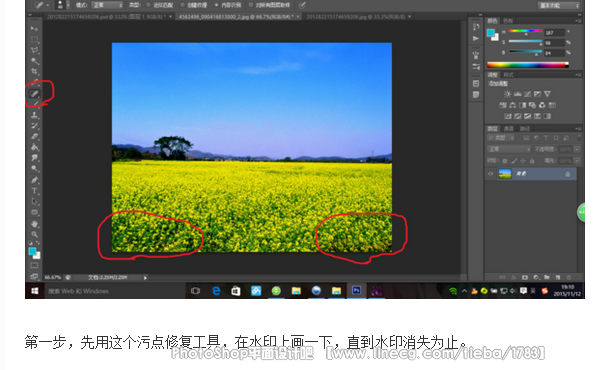Click the Hue slider in Color panel
Image resolution: width=595 pixels, height=370 pixels.
(525, 31)
